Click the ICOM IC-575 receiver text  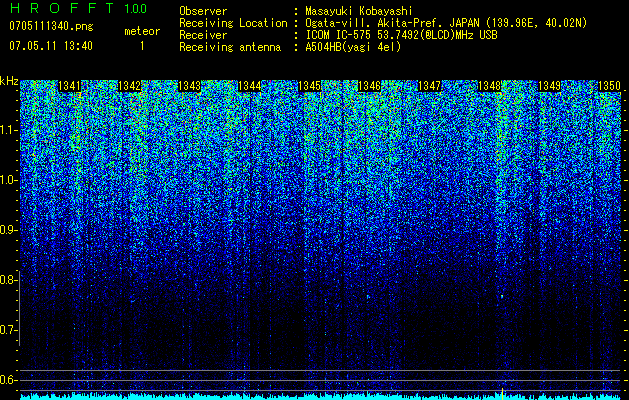(401, 35)
